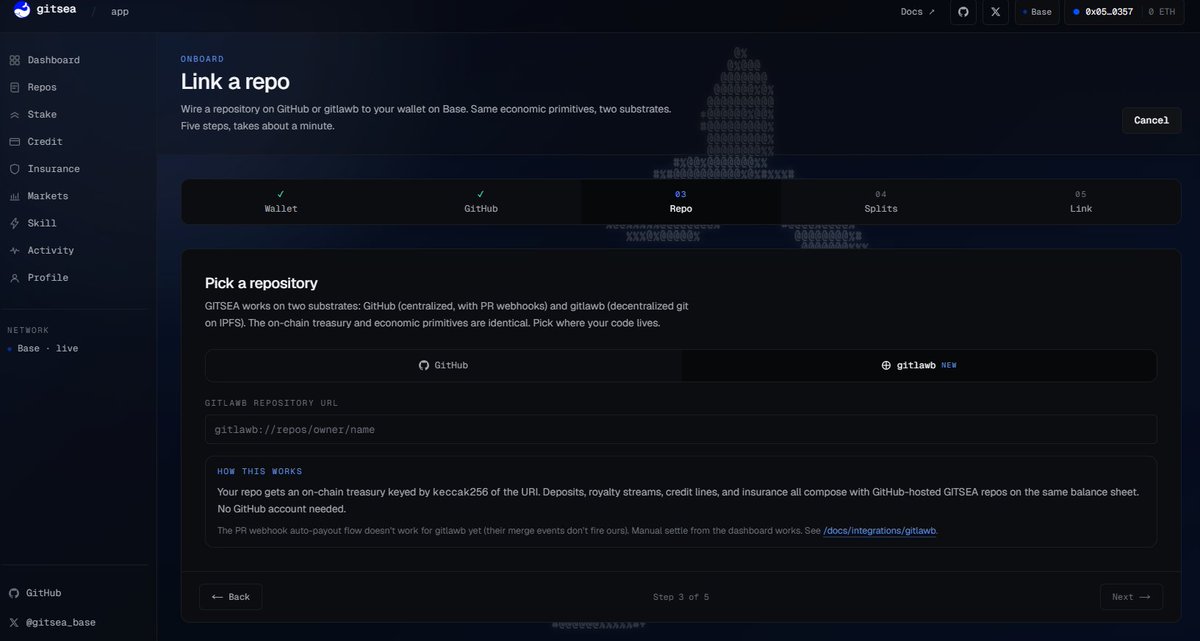This screenshot has width=1200, height=641.
Task: Focus the gitlawb repository URL field
Action: coord(681,430)
